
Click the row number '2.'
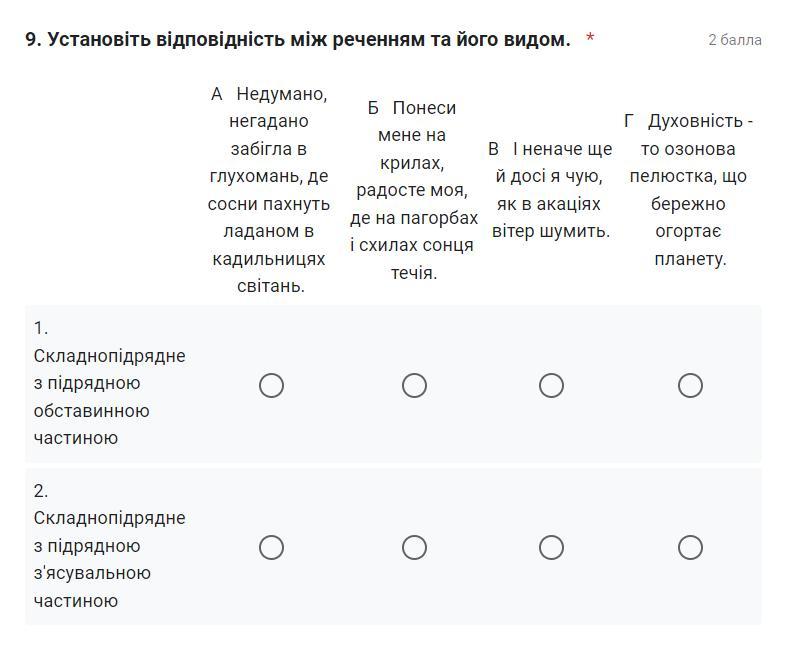(x=41, y=491)
